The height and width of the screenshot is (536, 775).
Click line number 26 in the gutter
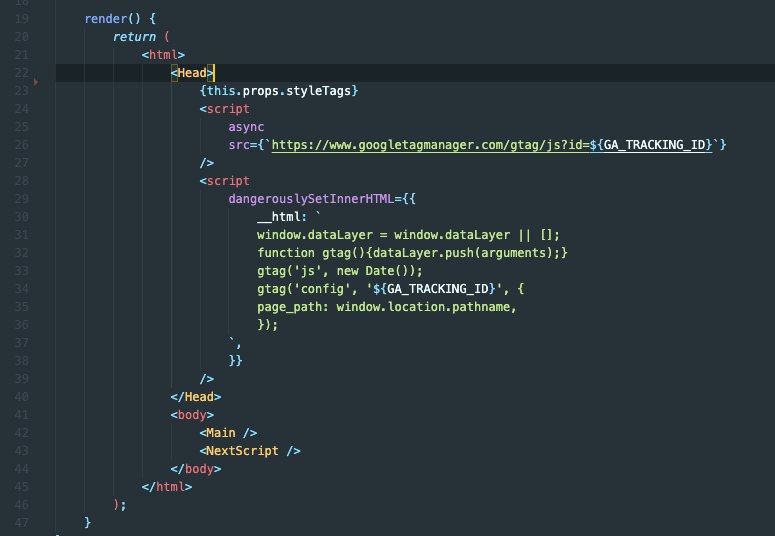(x=22, y=145)
